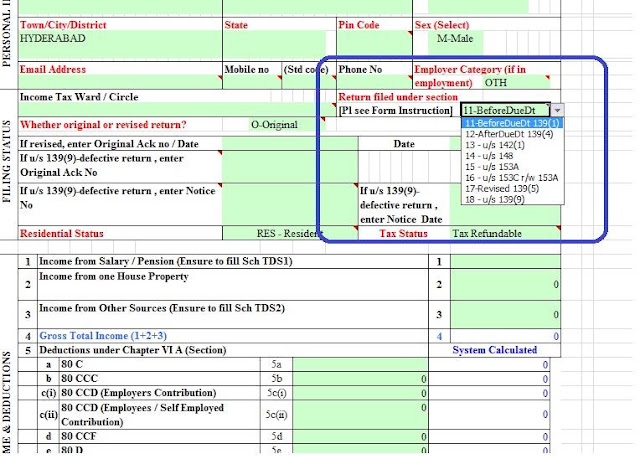Click the empty State field
The width and height of the screenshot is (640, 459).
(274, 45)
